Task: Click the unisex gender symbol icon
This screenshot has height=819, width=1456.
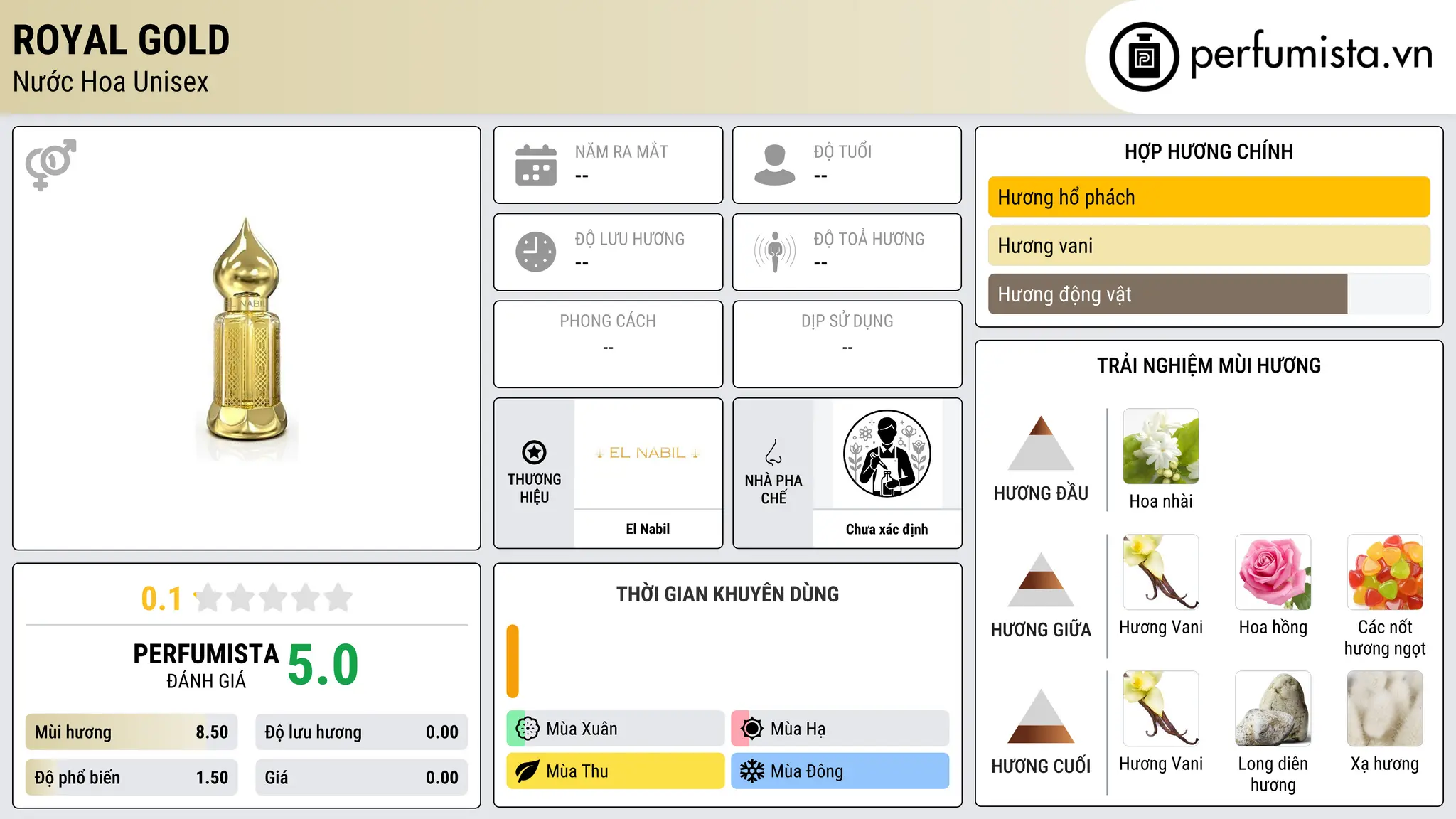Action: click(50, 164)
